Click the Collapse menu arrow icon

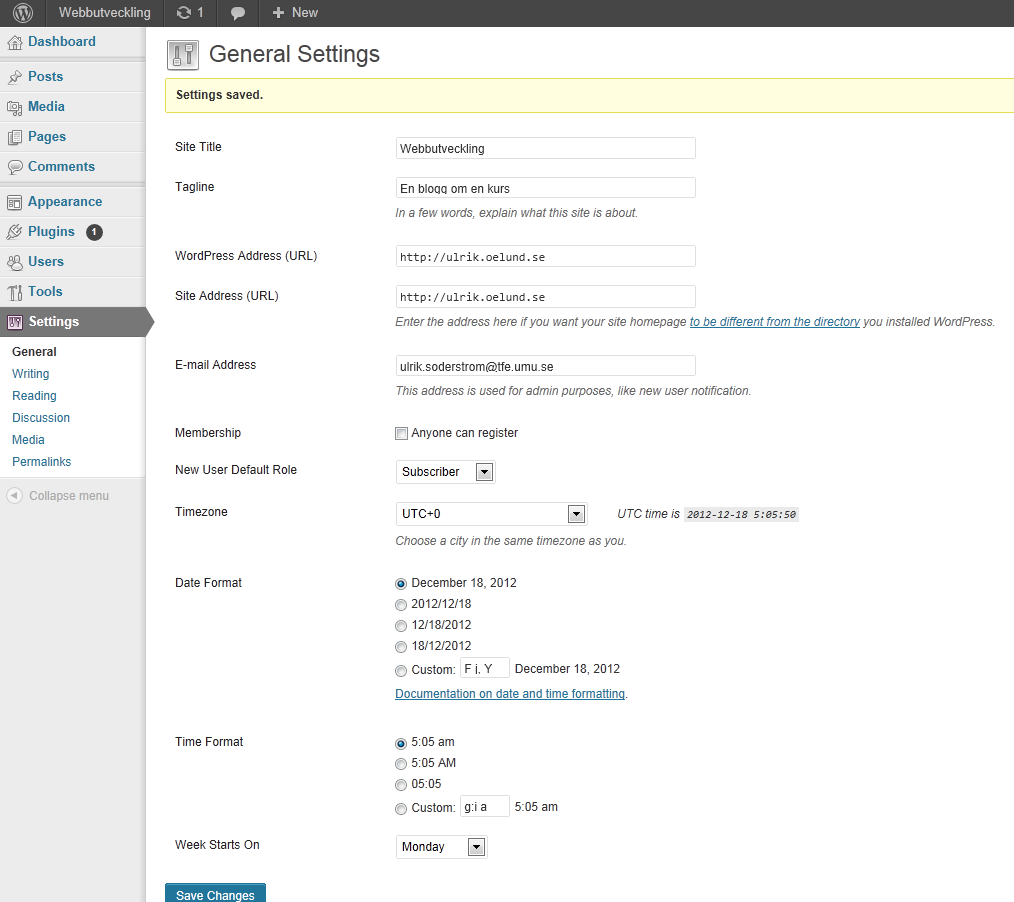pos(14,496)
